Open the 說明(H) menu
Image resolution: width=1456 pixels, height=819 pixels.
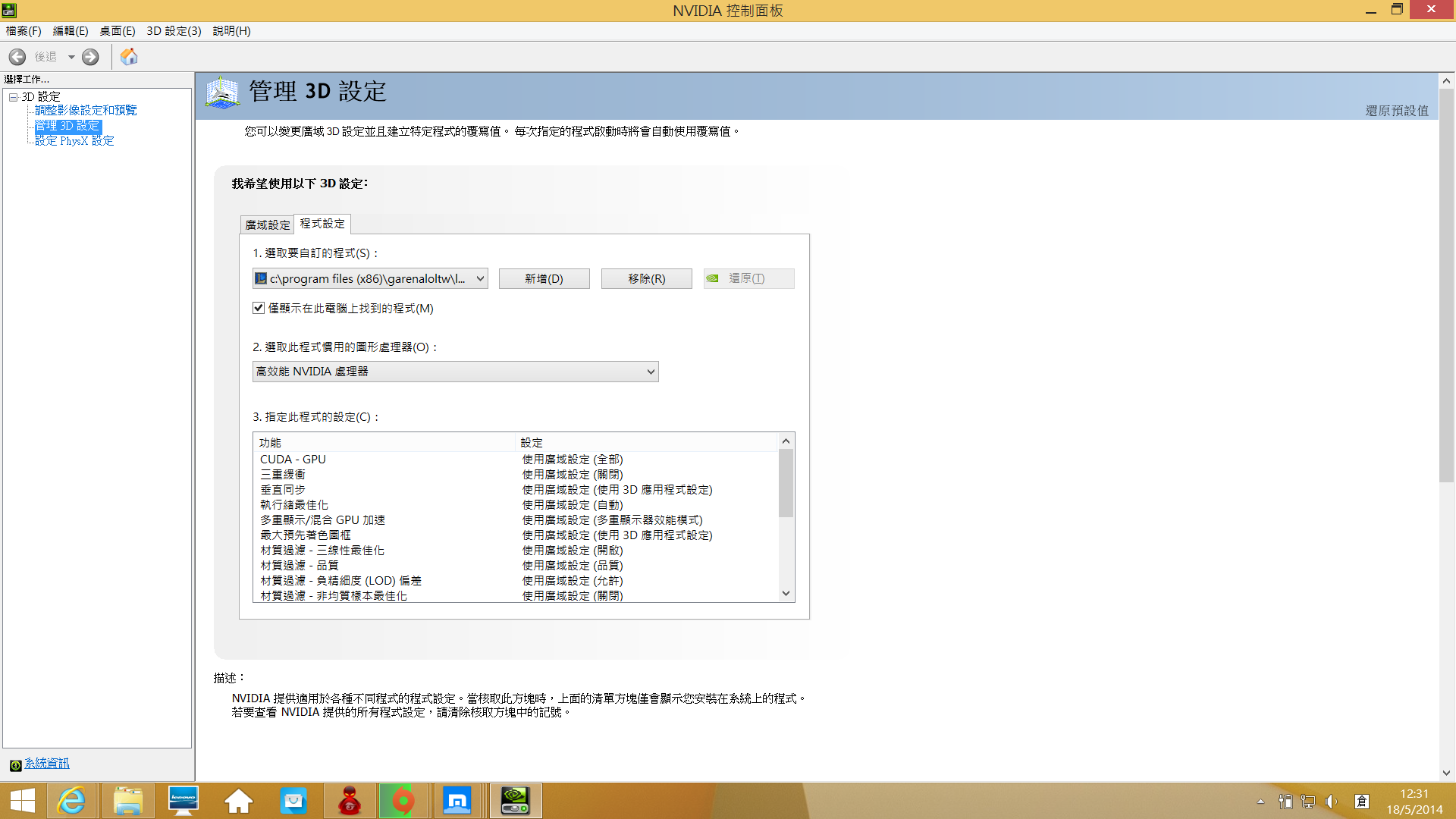click(x=231, y=31)
